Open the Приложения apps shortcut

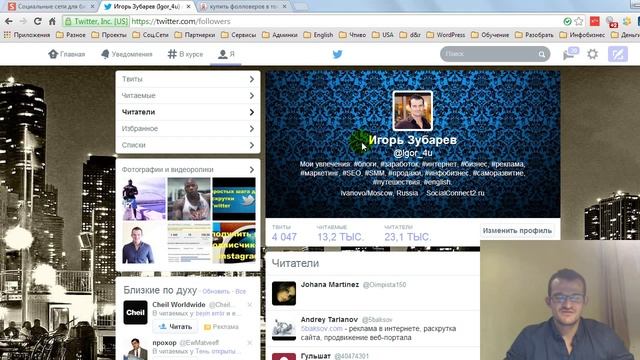27,35
